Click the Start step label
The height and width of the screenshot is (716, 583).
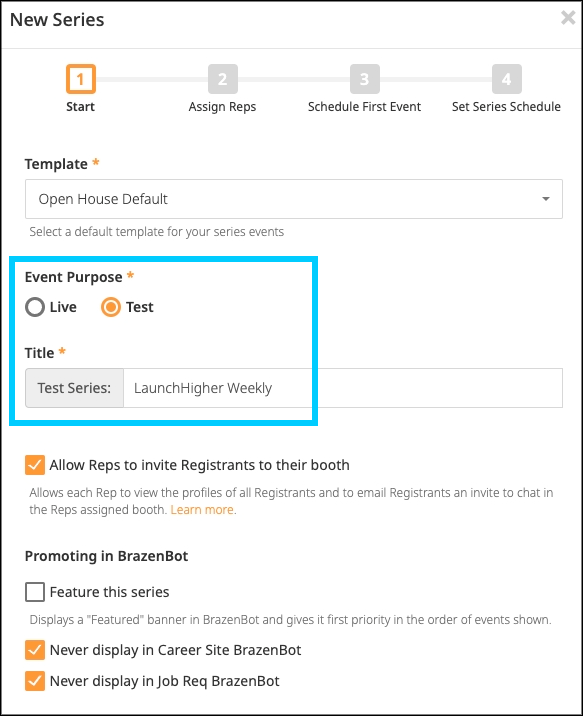pyautogui.click(x=80, y=107)
